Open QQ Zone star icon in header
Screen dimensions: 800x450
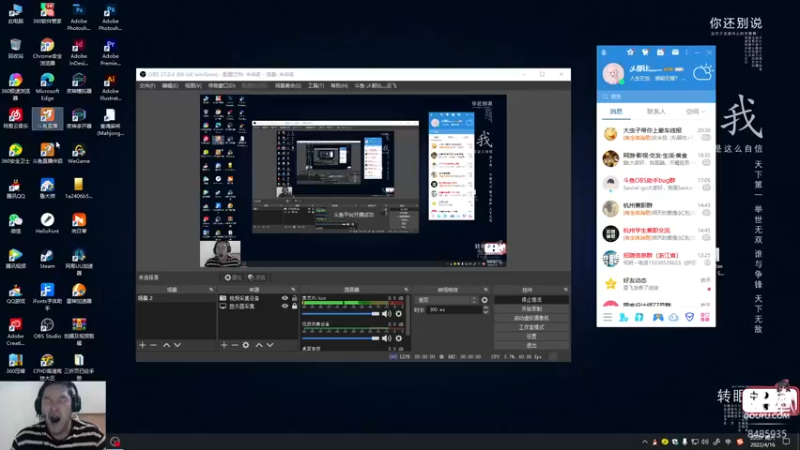[x=630, y=52]
